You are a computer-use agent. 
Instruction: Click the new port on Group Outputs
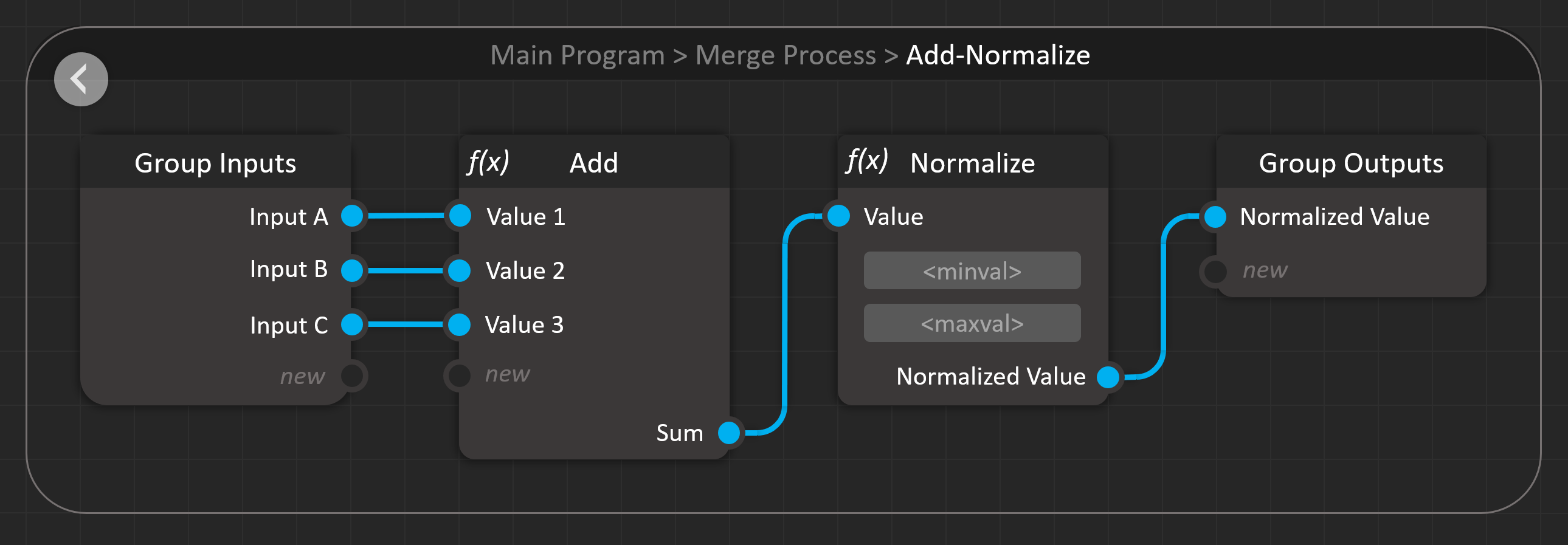pos(1215,270)
